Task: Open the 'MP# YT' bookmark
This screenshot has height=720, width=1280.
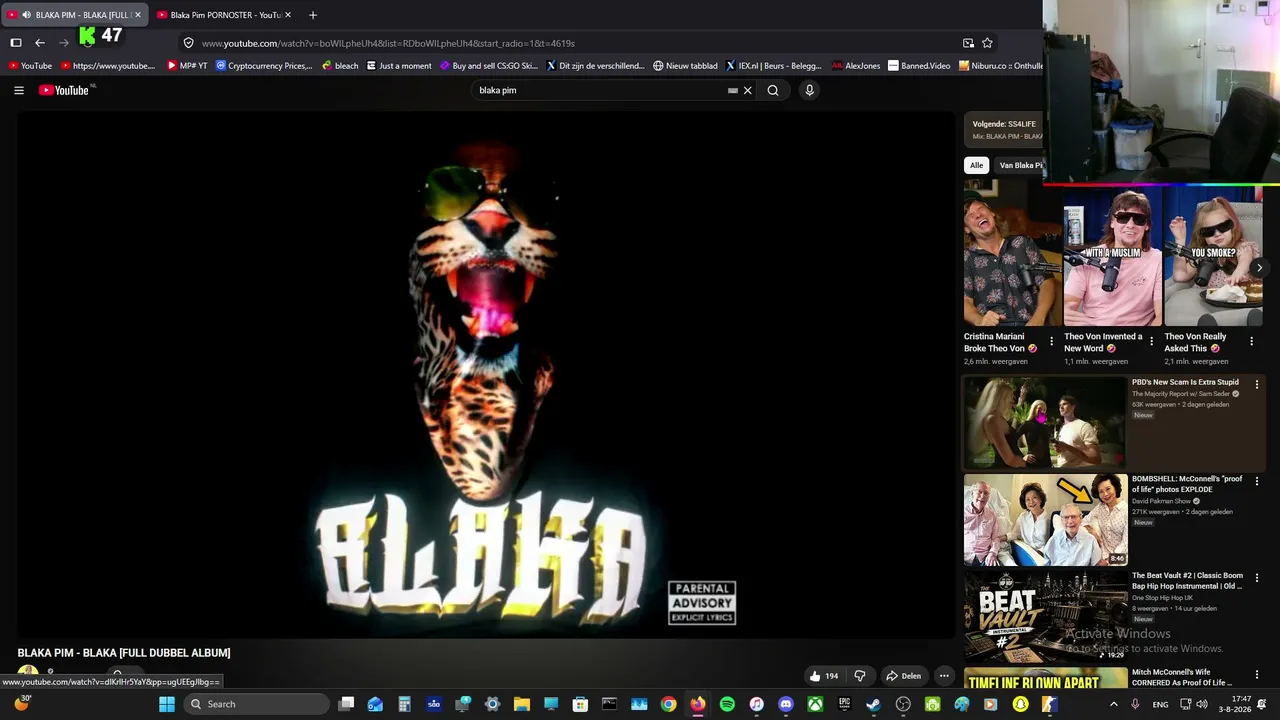Action: pos(187,66)
